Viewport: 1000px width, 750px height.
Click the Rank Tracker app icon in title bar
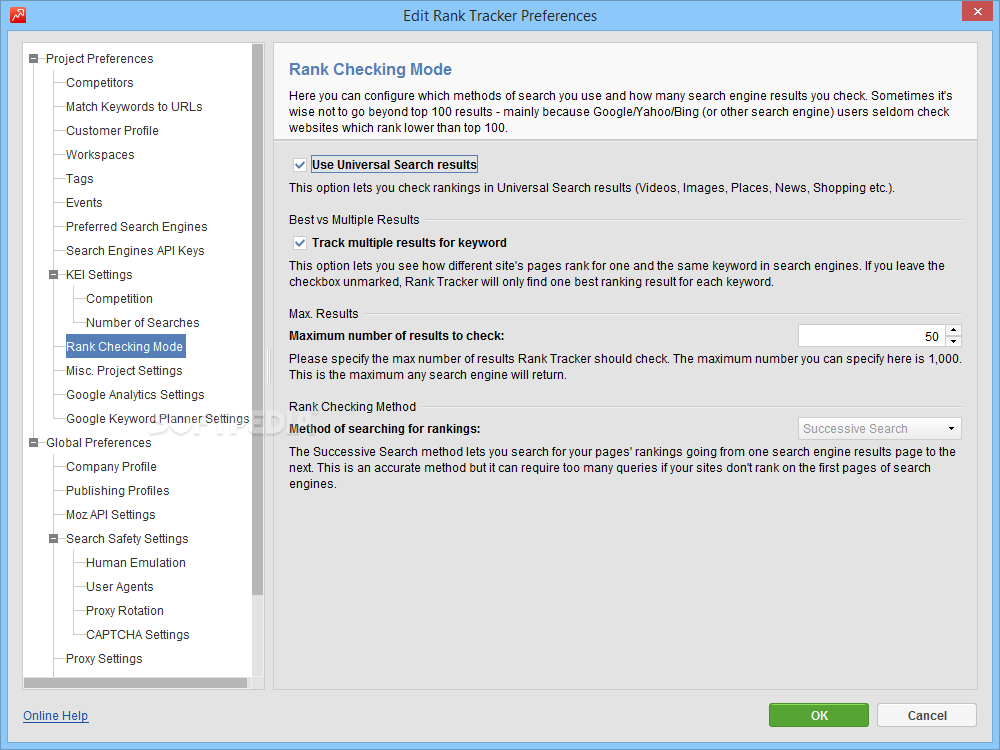click(18, 15)
